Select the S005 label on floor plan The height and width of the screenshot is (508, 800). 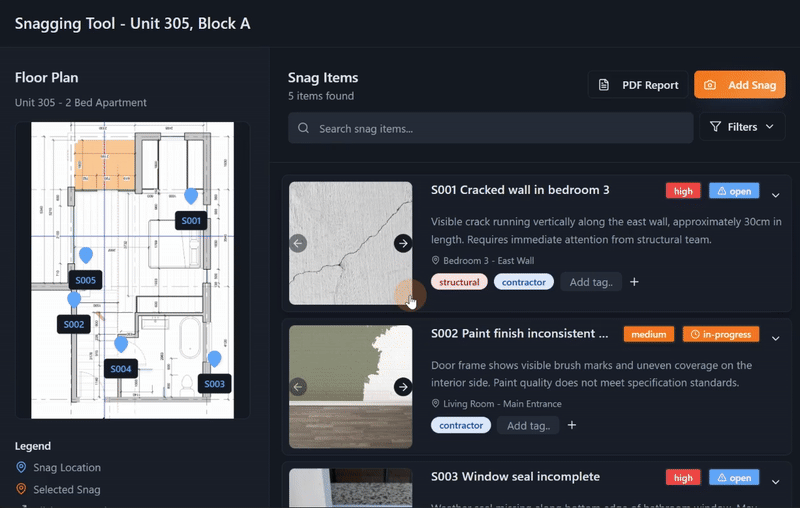click(x=85, y=280)
